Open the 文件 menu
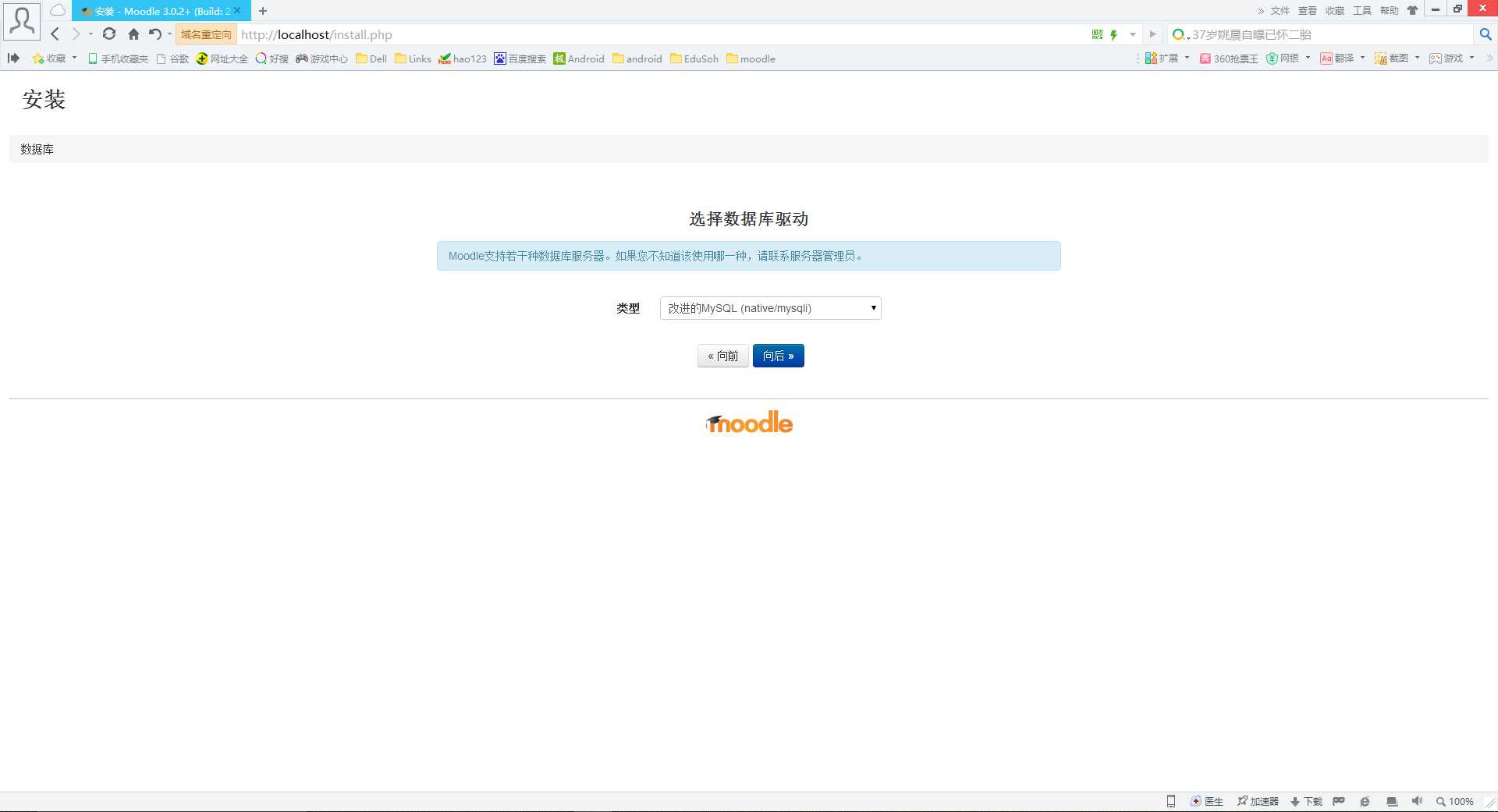Screen dimensions: 1498x812 click(x=1280, y=11)
